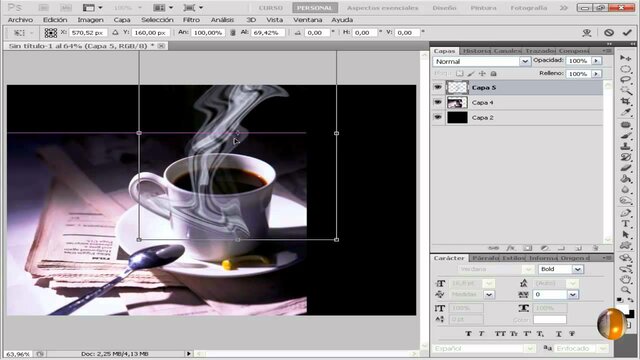Toggle faux bold in Carácter panel

coord(468,333)
